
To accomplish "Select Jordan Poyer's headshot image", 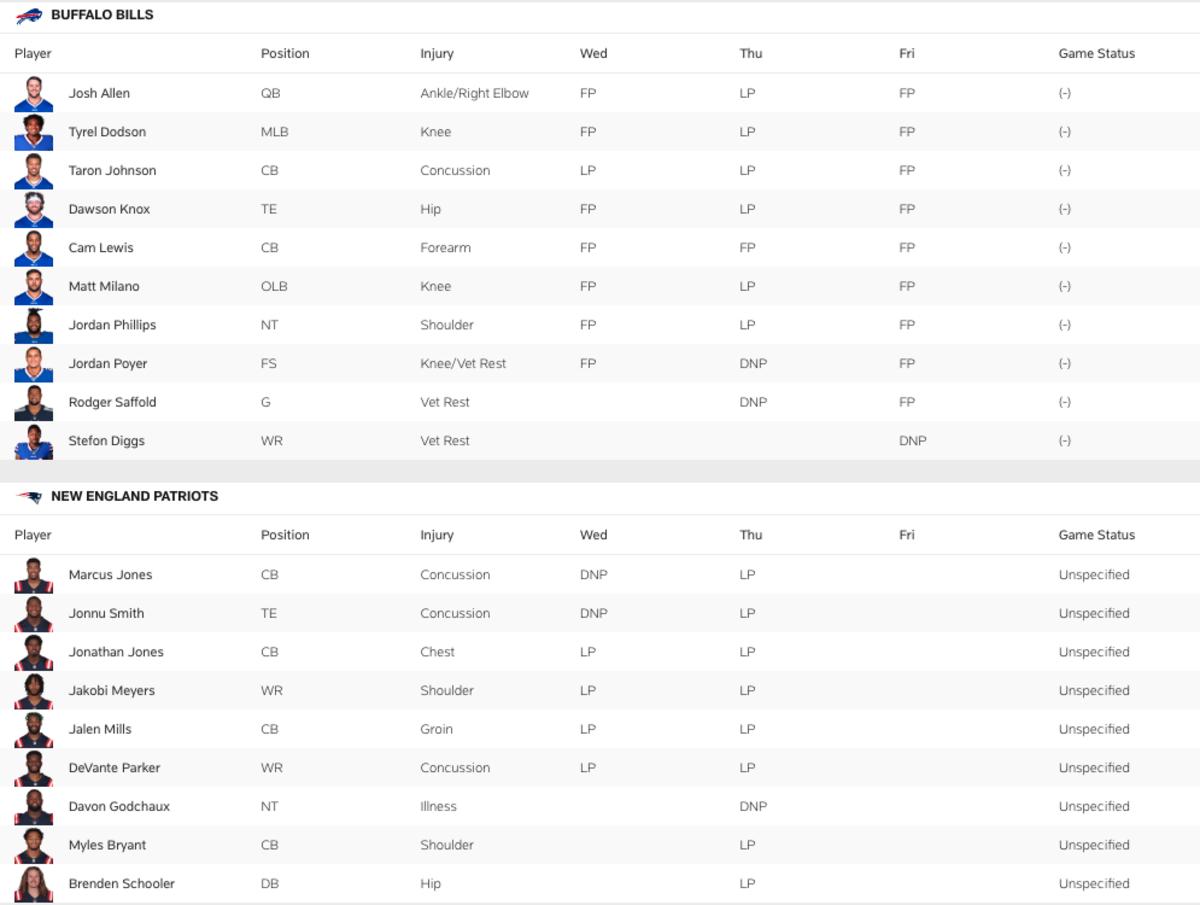I will coord(34,364).
